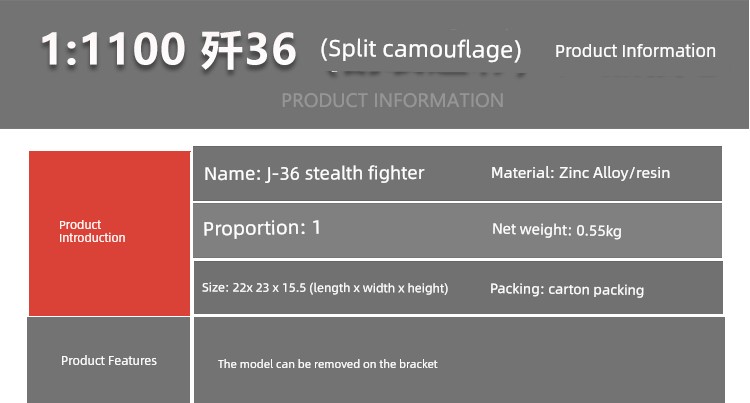Viewport: 750px width, 403px height.
Task: Click the faded PRODUCT INFORMATION subtitle
Action: point(392,100)
